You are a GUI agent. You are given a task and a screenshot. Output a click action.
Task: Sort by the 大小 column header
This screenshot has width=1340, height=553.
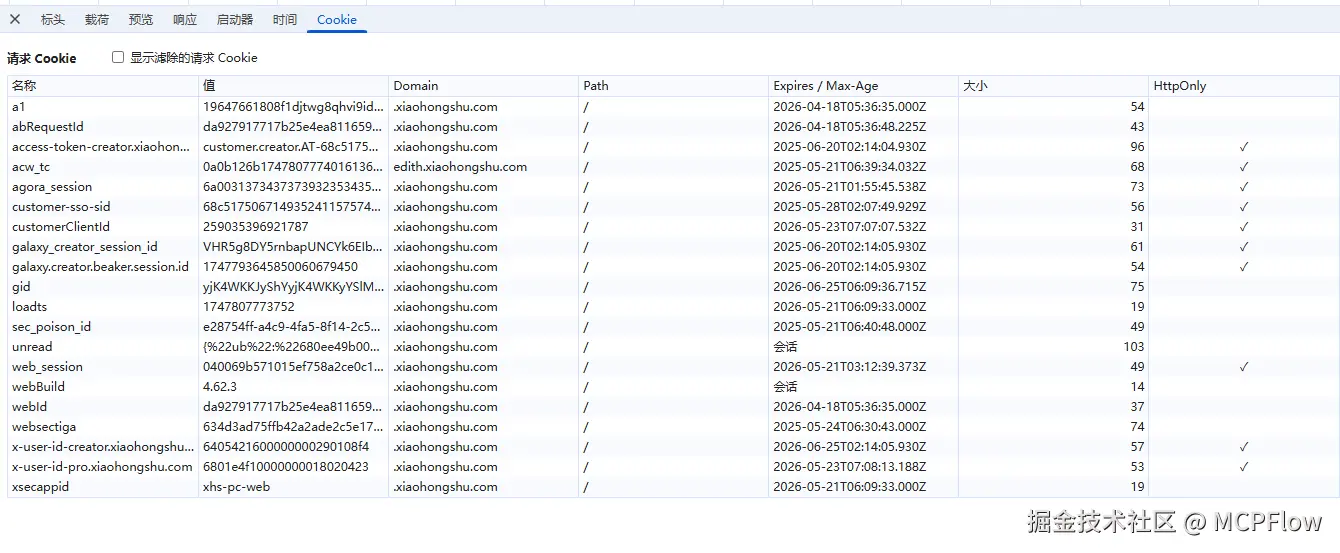point(1053,86)
